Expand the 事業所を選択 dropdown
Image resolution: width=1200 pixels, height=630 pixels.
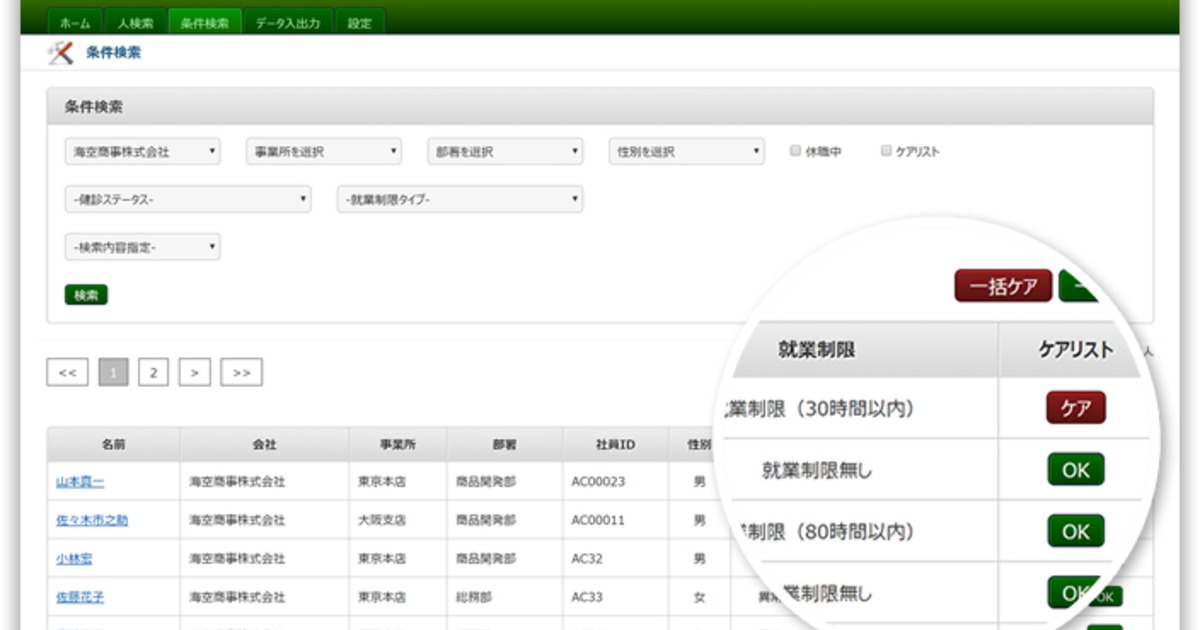coord(324,152)
